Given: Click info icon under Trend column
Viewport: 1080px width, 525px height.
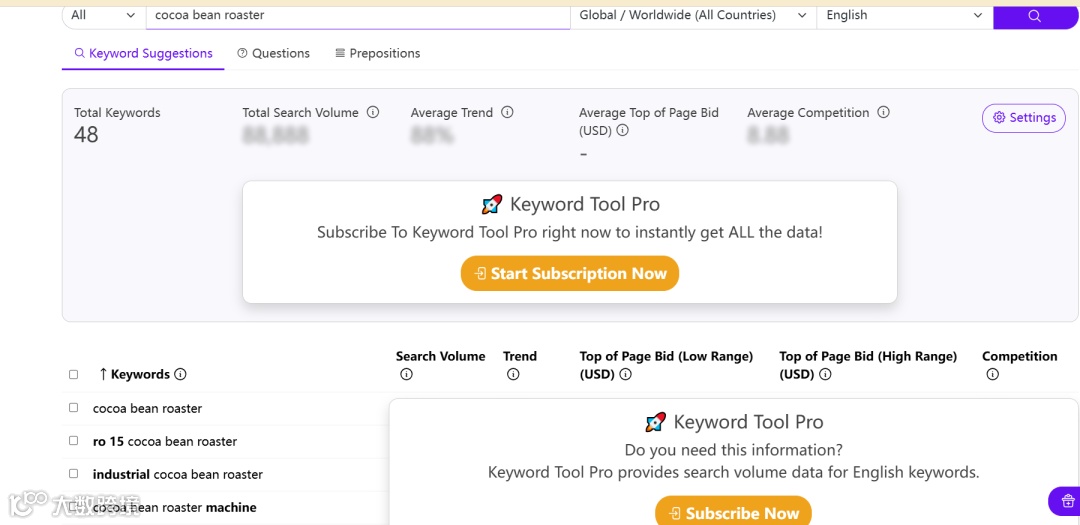Looking at the screenshot, I should [x=513, y=375].
